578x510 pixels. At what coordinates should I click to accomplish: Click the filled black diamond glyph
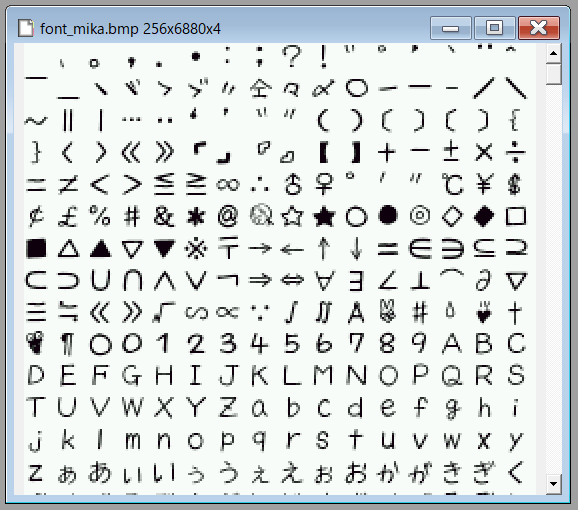pyautogui.click(x=484, y=216)
